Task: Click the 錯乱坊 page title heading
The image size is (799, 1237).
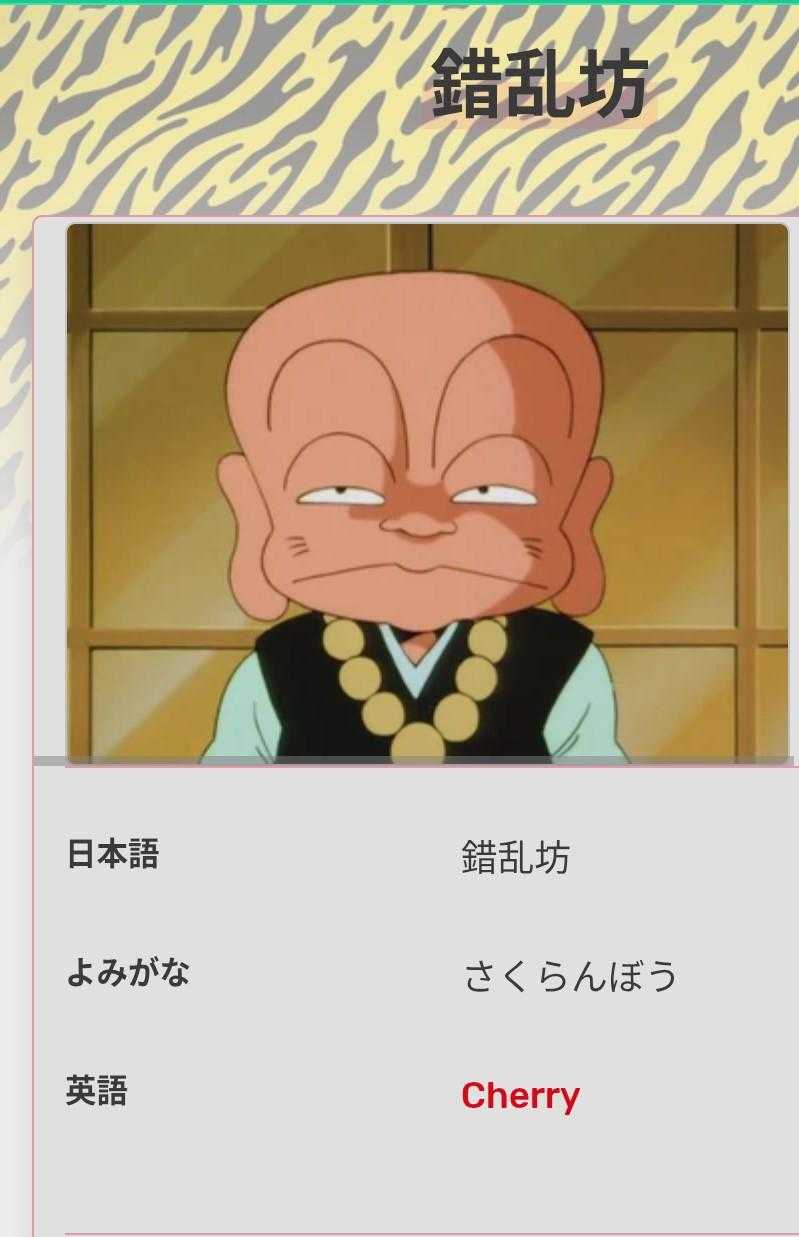Action: pyautogui.click(x=539, y=85)
